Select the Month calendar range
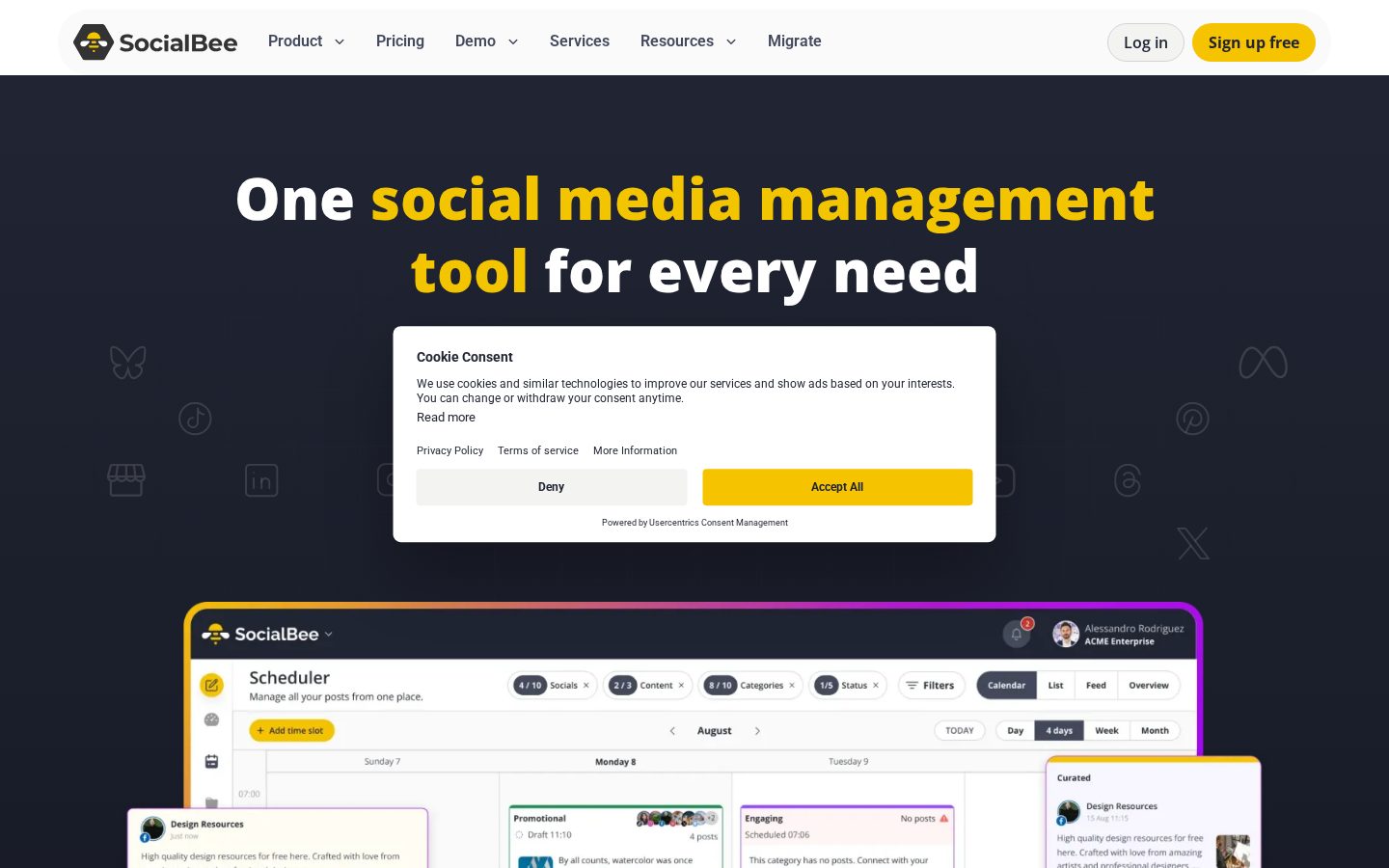 coord(1155,731)
